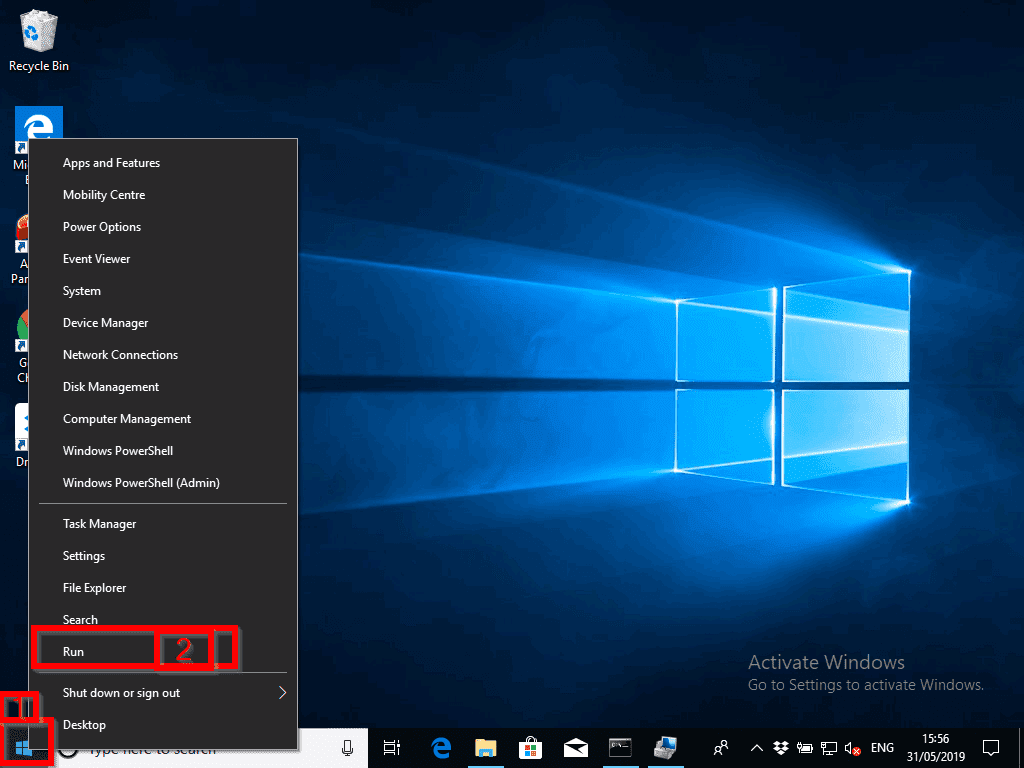Check battery status tray icon
The width and height of the screenshot is (1024, 768).
click(x=805, y=748)
